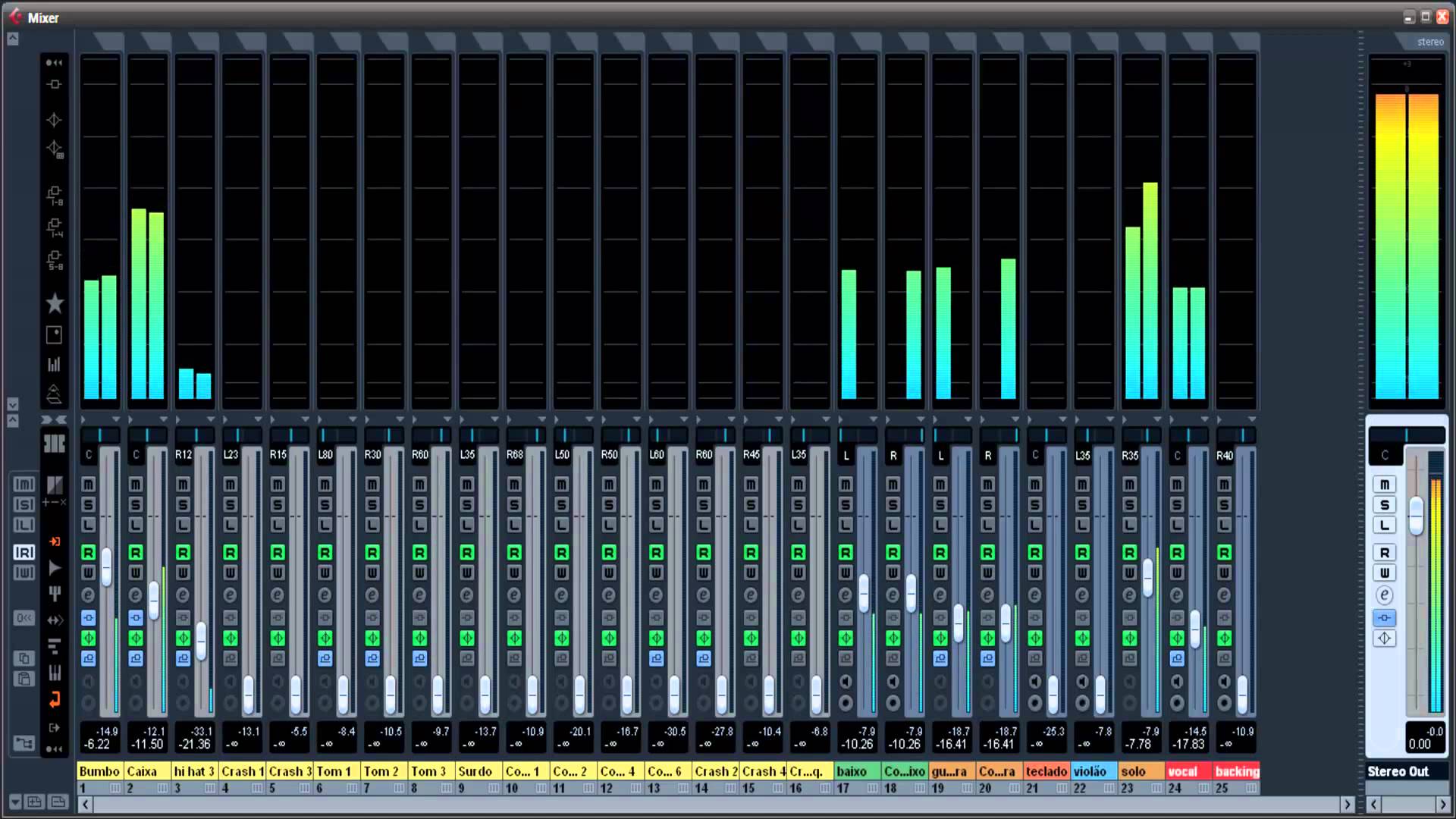This screenshot has width=1456, height=819.
Task: Collapse extended mixer view up arrow
Action: pos(13,39)
